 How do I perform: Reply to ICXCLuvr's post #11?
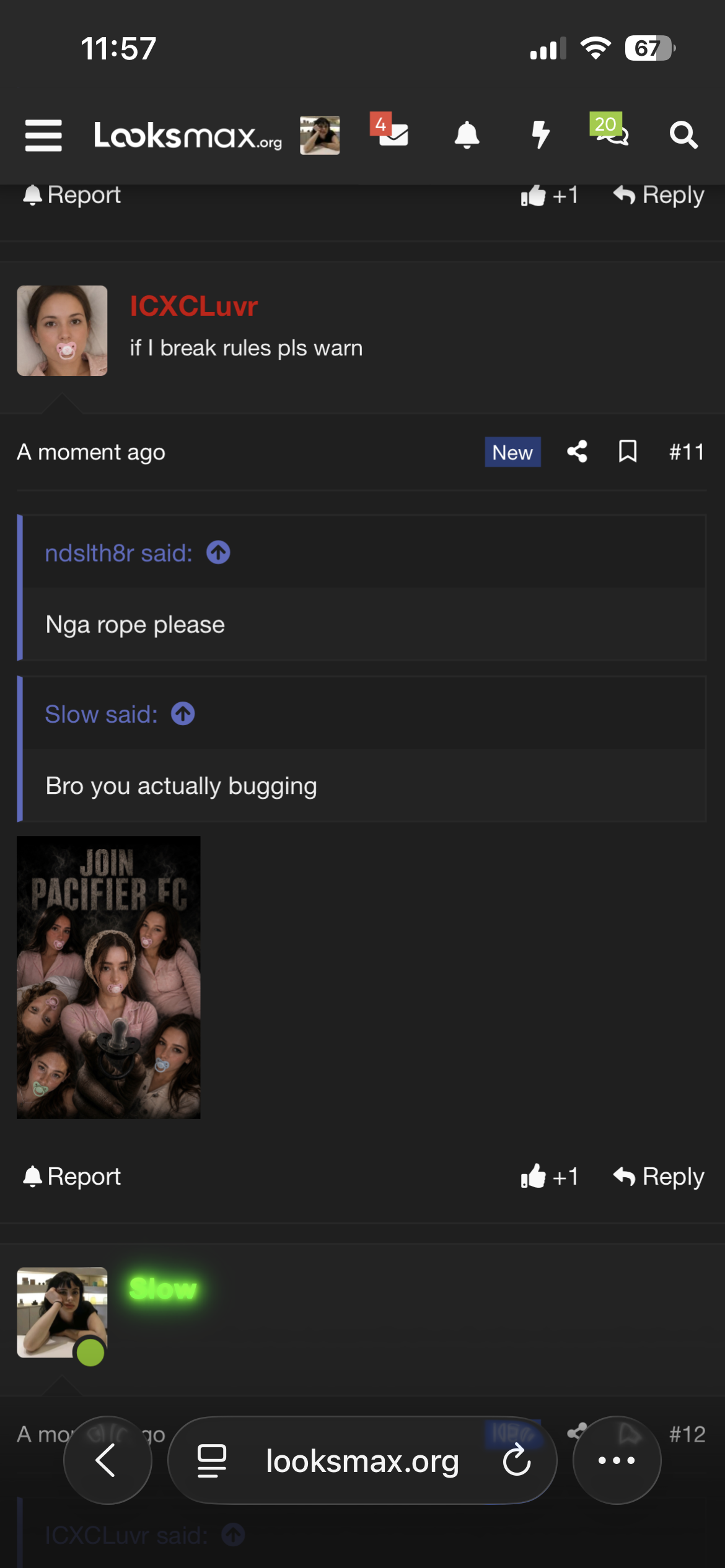coord(659,1176)
